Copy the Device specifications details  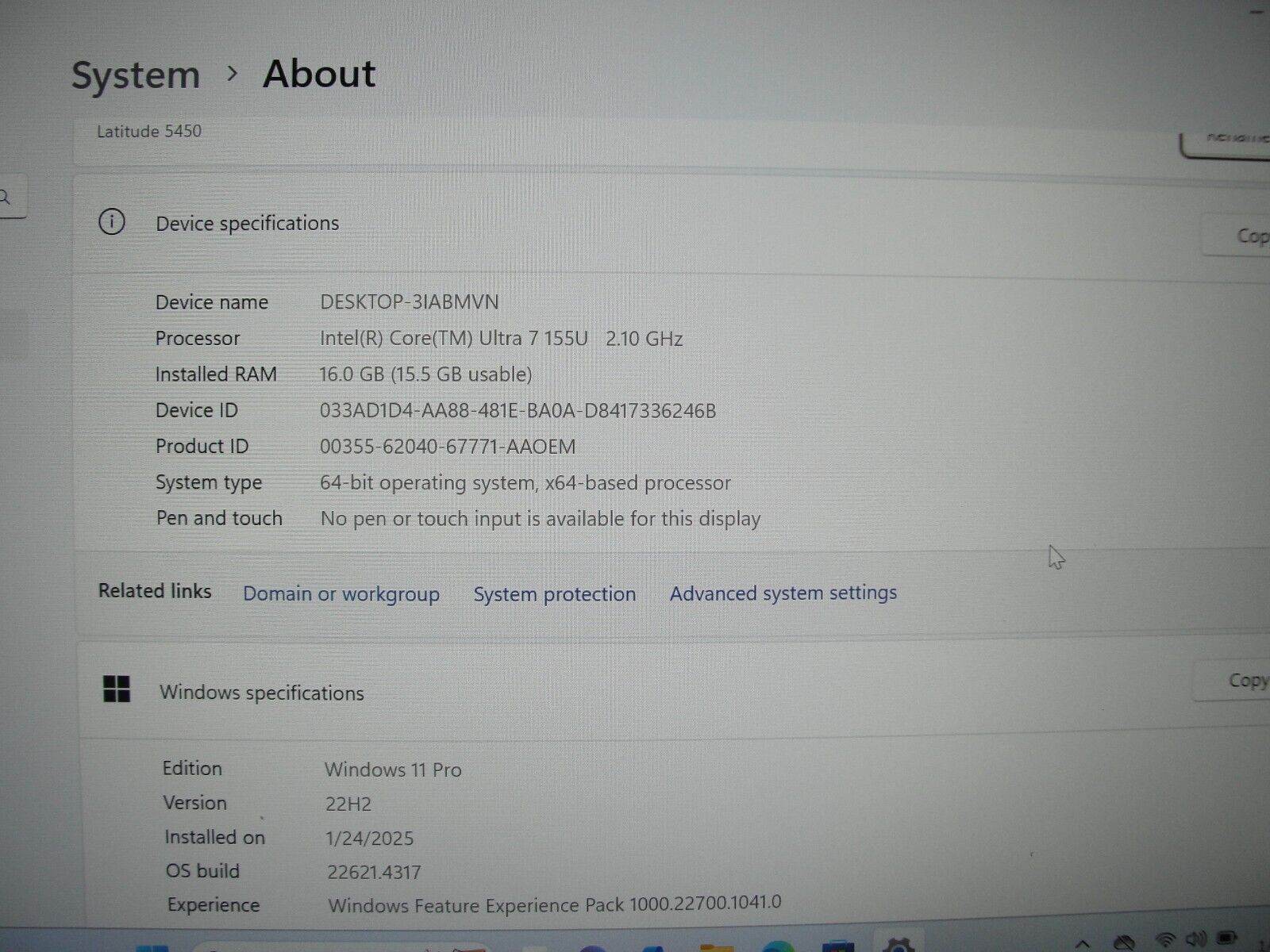click(1246, 236)
